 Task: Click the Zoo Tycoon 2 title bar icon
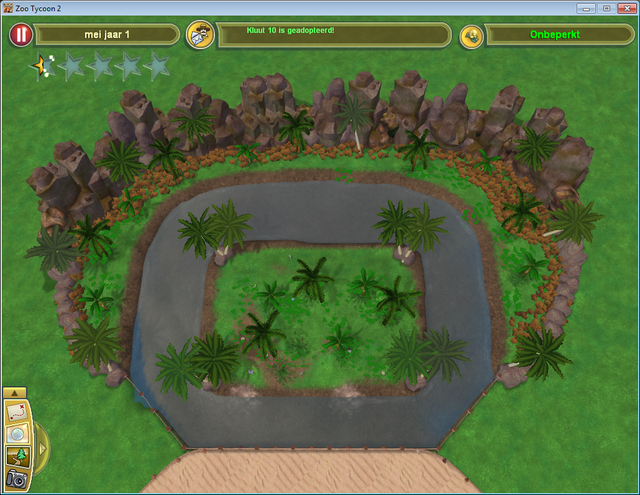coord(7,8)
